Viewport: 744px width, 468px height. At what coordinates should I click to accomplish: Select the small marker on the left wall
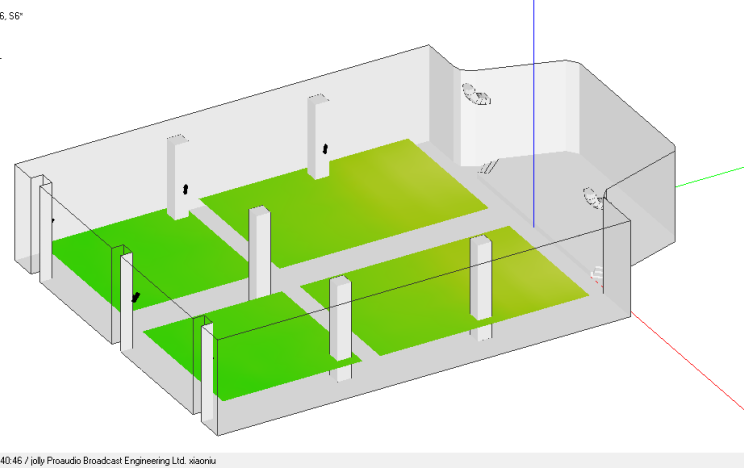(x=51, y=220)
